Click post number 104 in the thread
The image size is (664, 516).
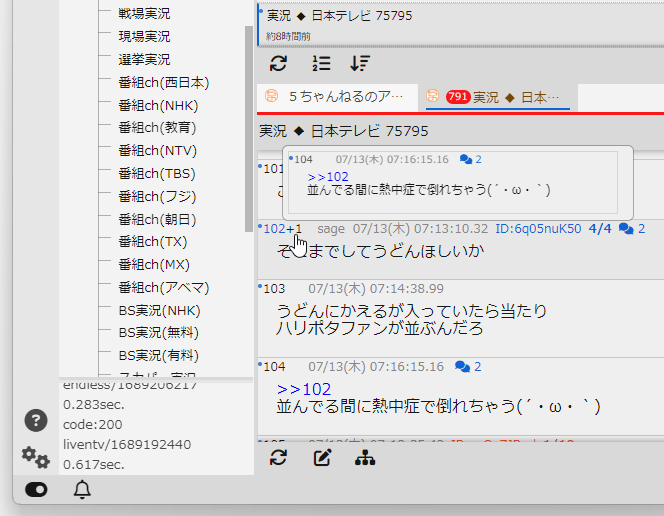pos(274,367)
